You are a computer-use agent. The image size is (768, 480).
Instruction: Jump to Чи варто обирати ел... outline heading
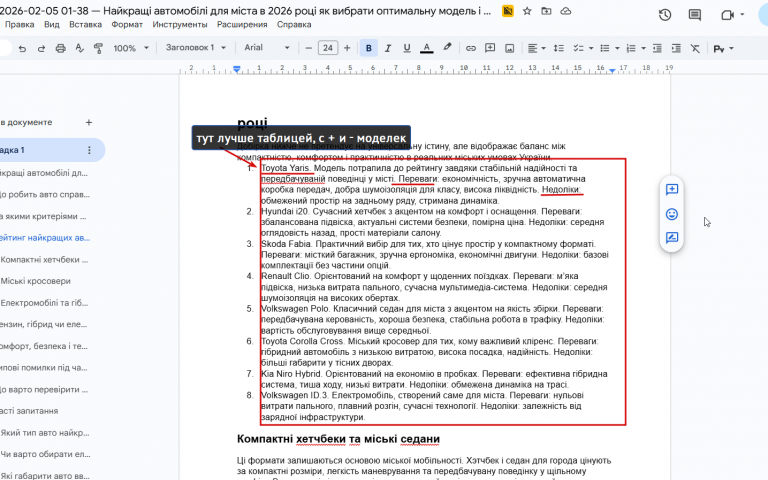[x=46, y=454]
